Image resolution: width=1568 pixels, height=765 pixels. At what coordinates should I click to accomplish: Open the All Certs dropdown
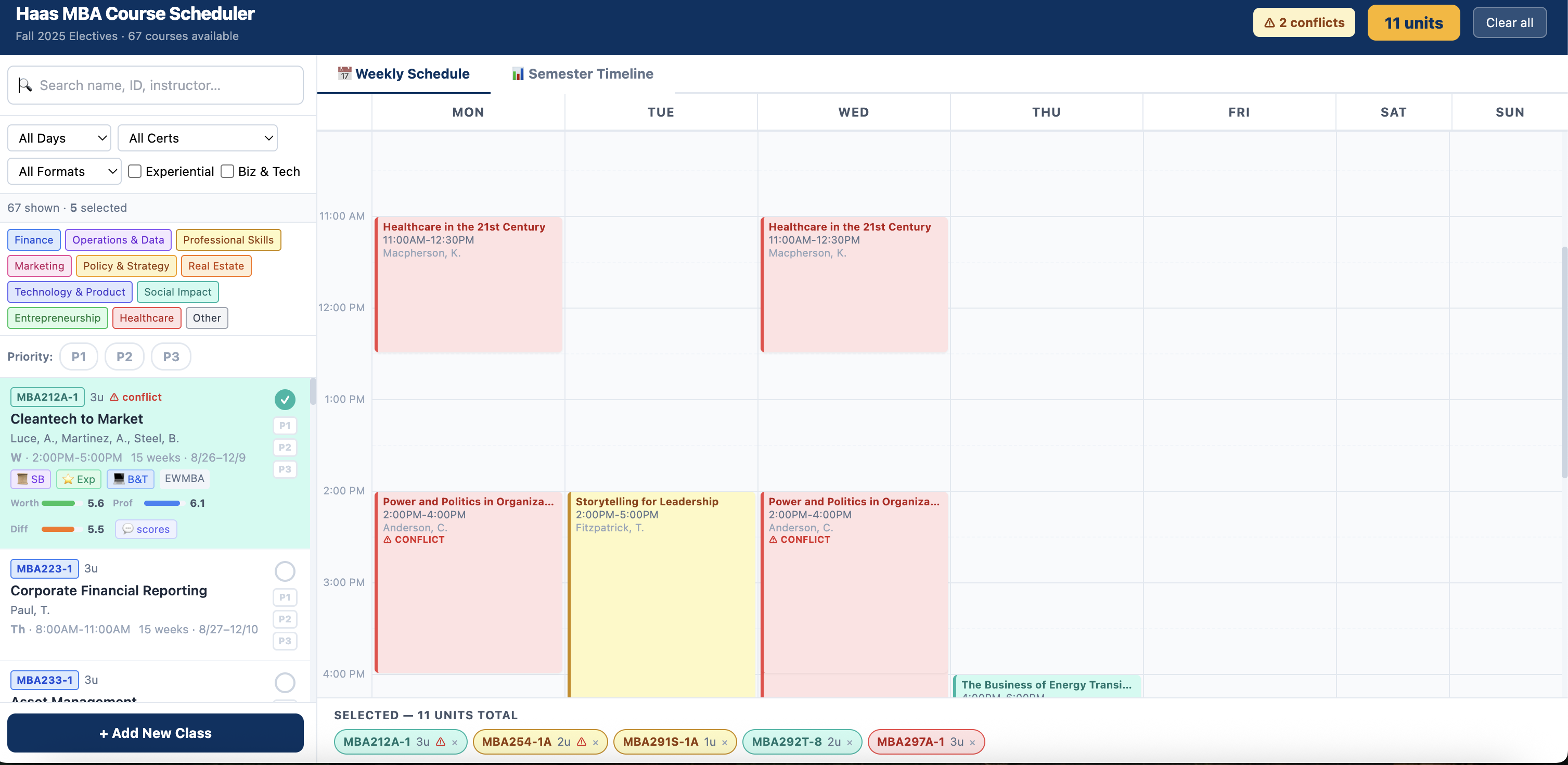coord(197,138)
